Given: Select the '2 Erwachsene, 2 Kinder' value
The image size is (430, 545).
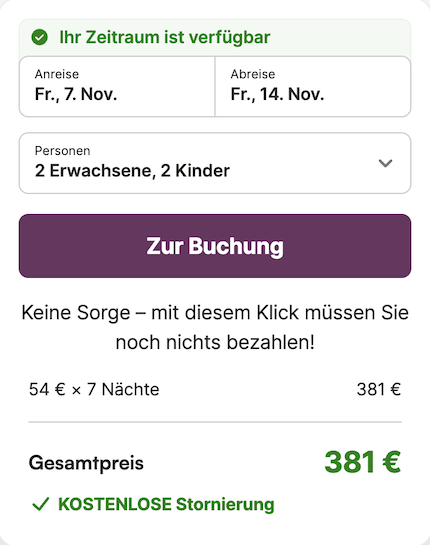Looking at the screenshot, I should 132,171.
